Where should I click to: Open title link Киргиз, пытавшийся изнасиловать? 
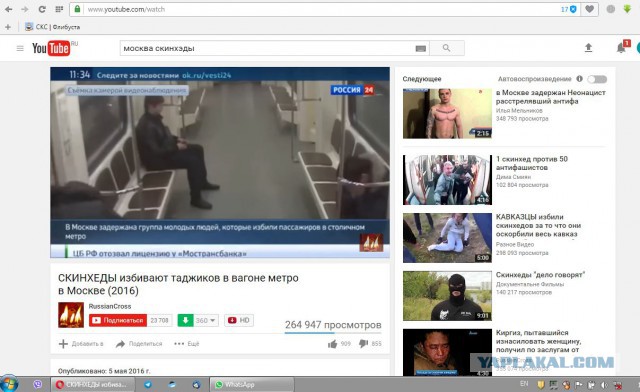(x=538, y=341)
